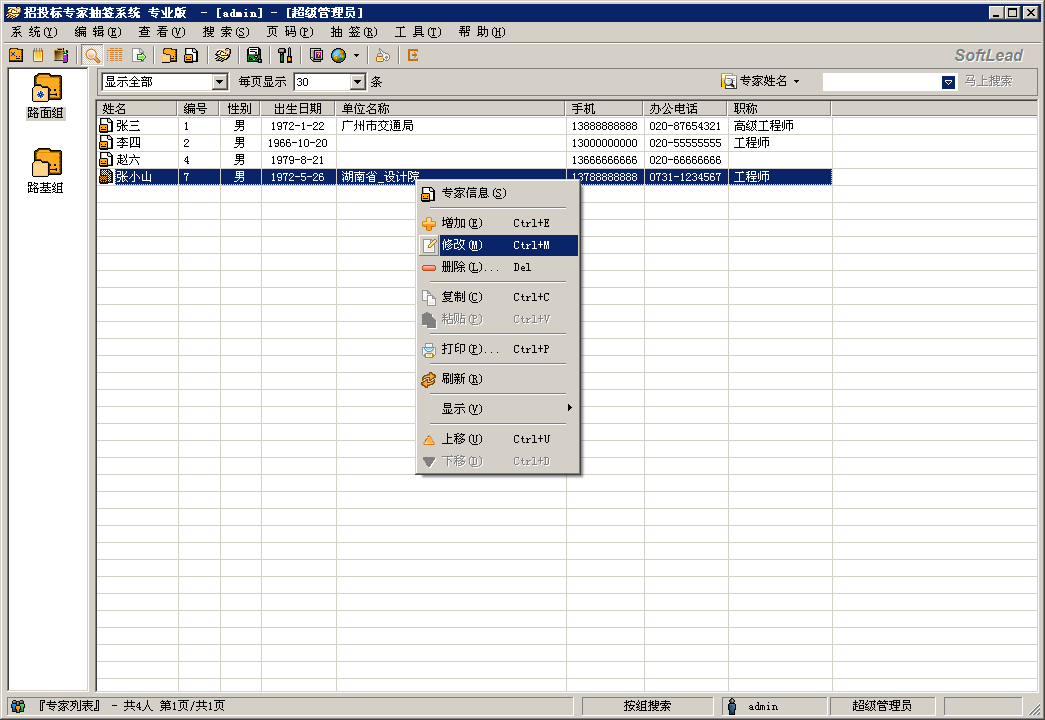Expand the 专家姓名 search type dropdown

coord(796,81)
